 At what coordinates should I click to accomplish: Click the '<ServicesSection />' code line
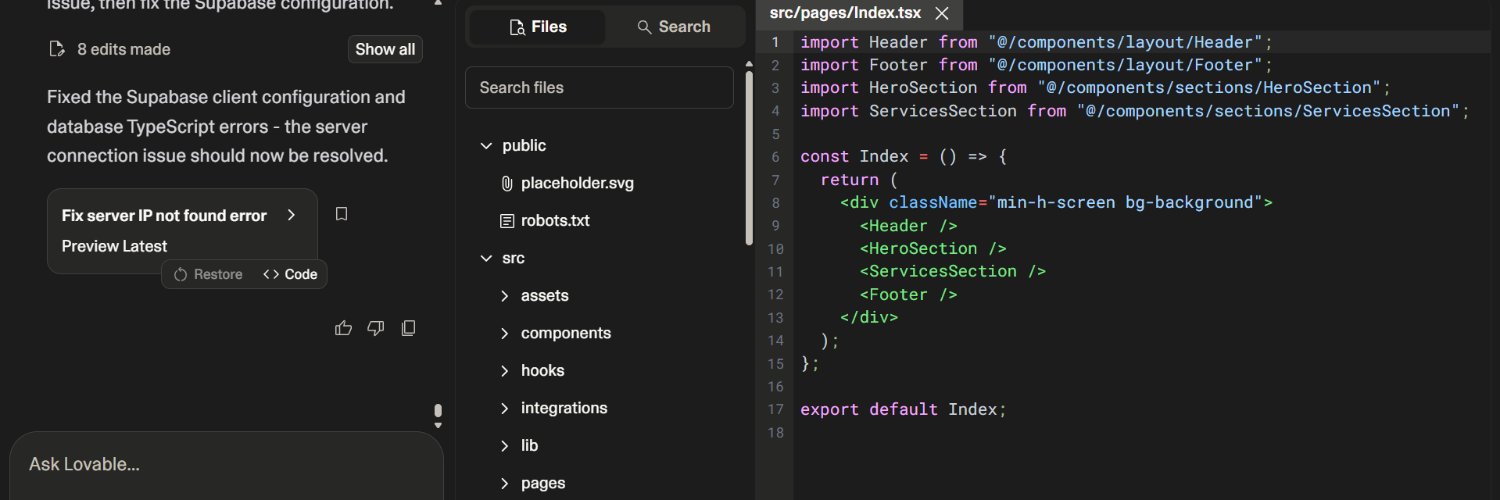pos(952,271)
